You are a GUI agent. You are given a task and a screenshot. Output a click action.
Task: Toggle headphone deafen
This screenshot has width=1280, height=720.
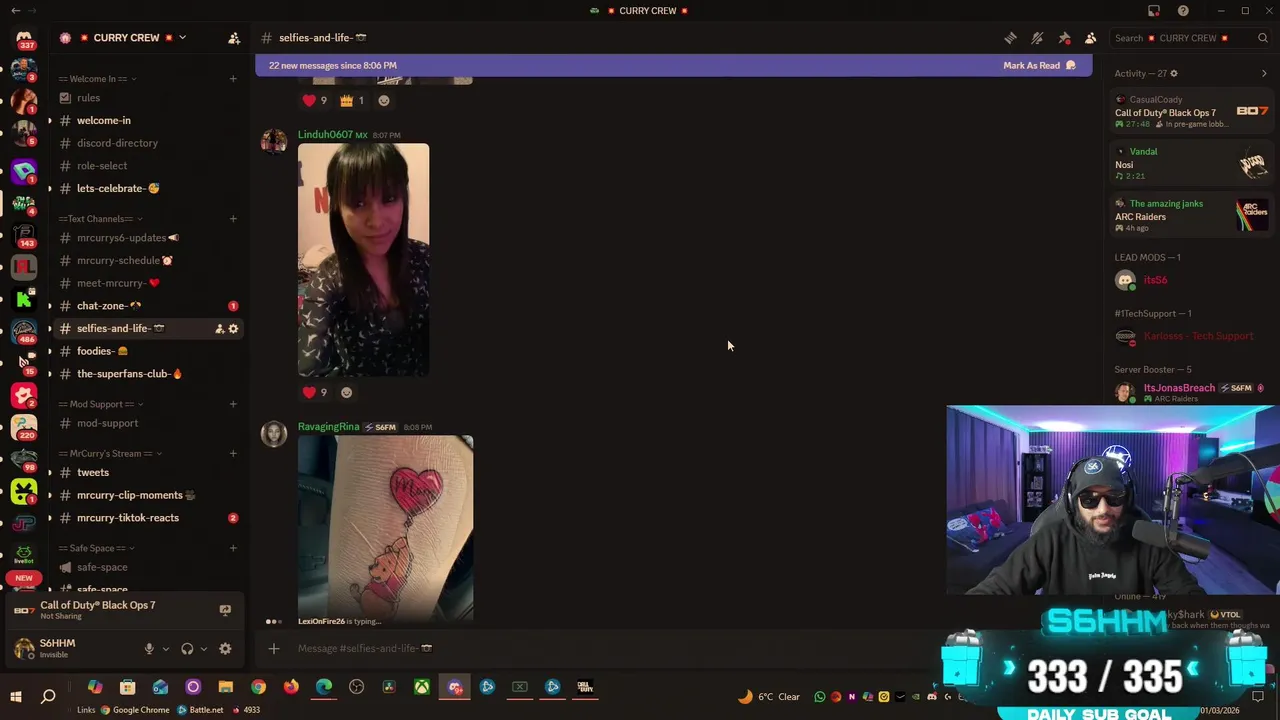pos(187,649)
